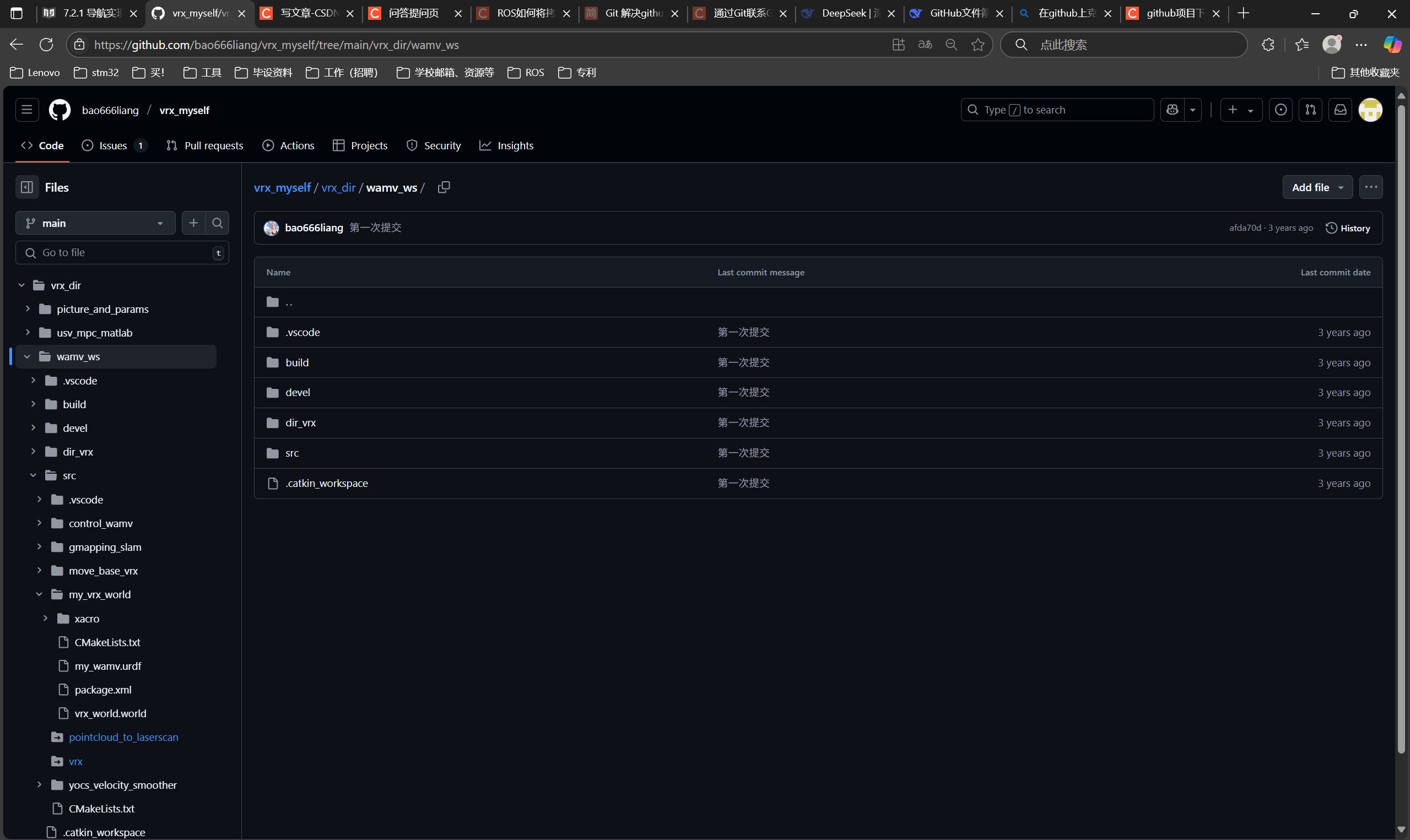
Task: Collapse the Files side panel
Action: pos(26,187)
